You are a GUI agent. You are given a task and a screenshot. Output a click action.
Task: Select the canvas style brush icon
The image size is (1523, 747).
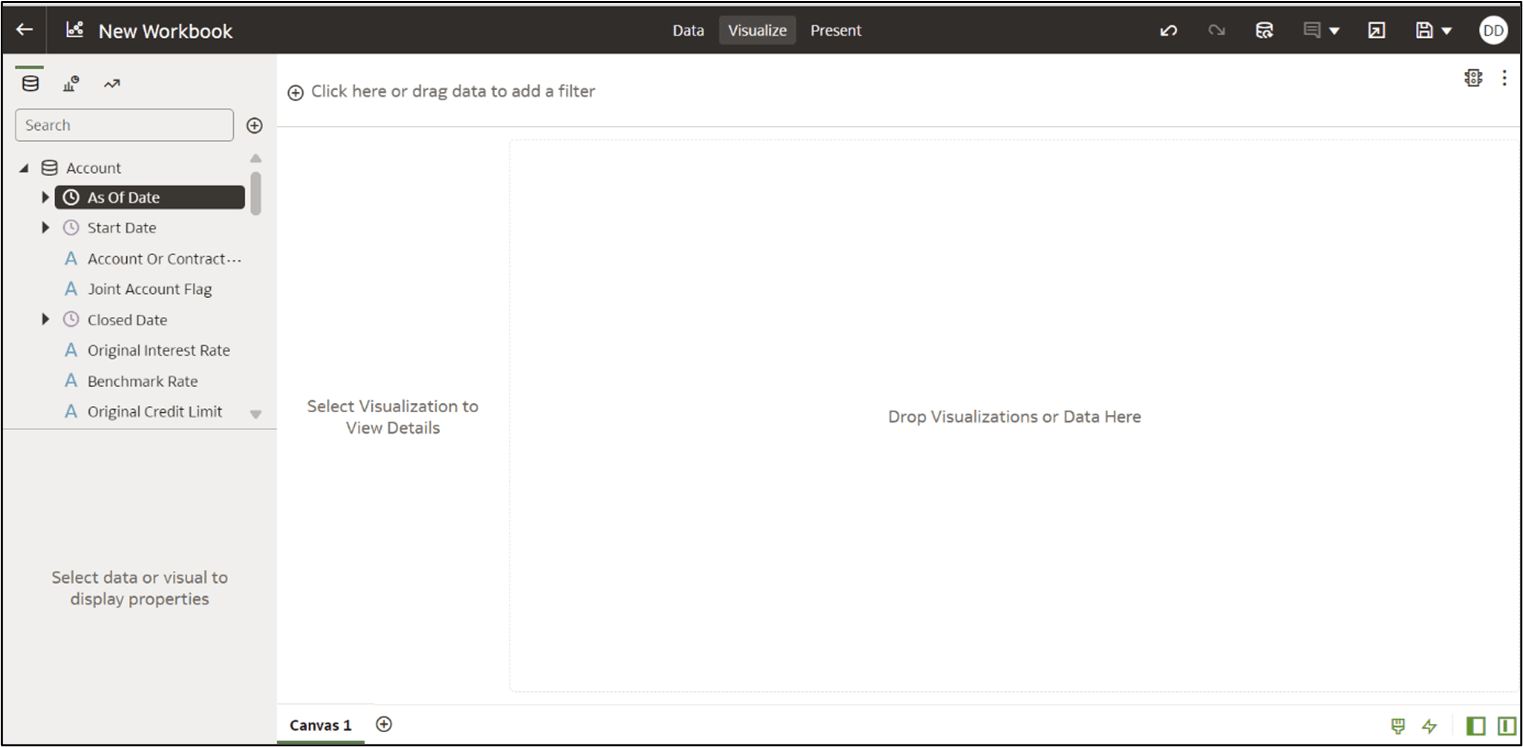(1396, 726)
